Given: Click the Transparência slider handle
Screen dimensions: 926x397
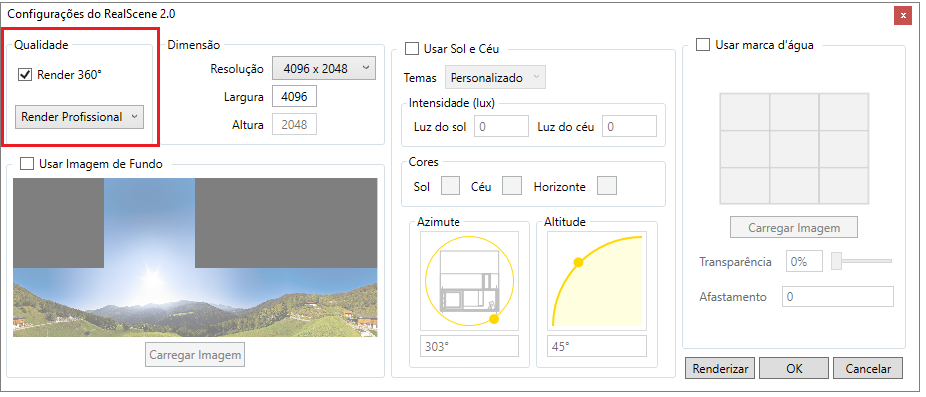Looking at the screenshot, I should 836,261.
